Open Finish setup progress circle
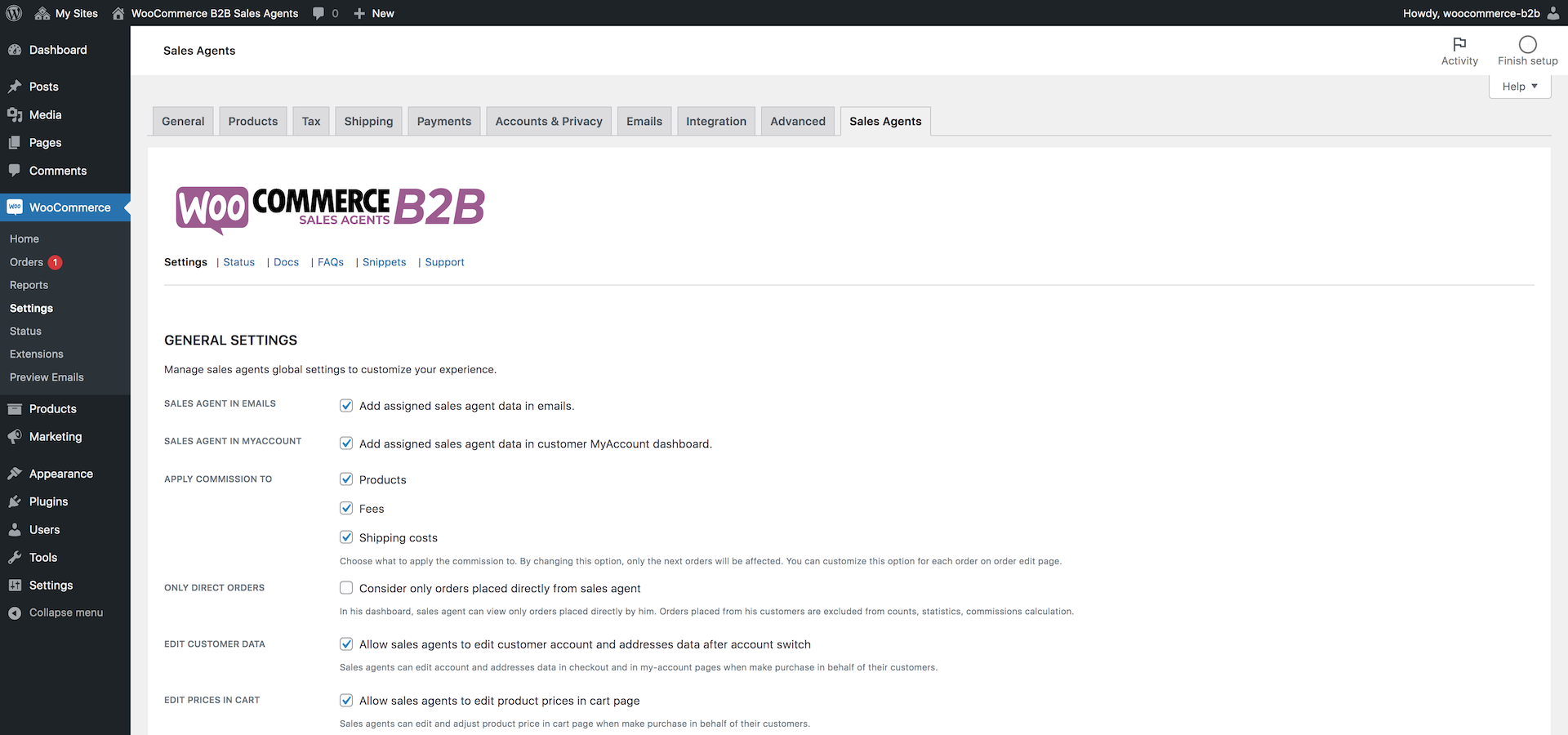 tap(1526, 45)
